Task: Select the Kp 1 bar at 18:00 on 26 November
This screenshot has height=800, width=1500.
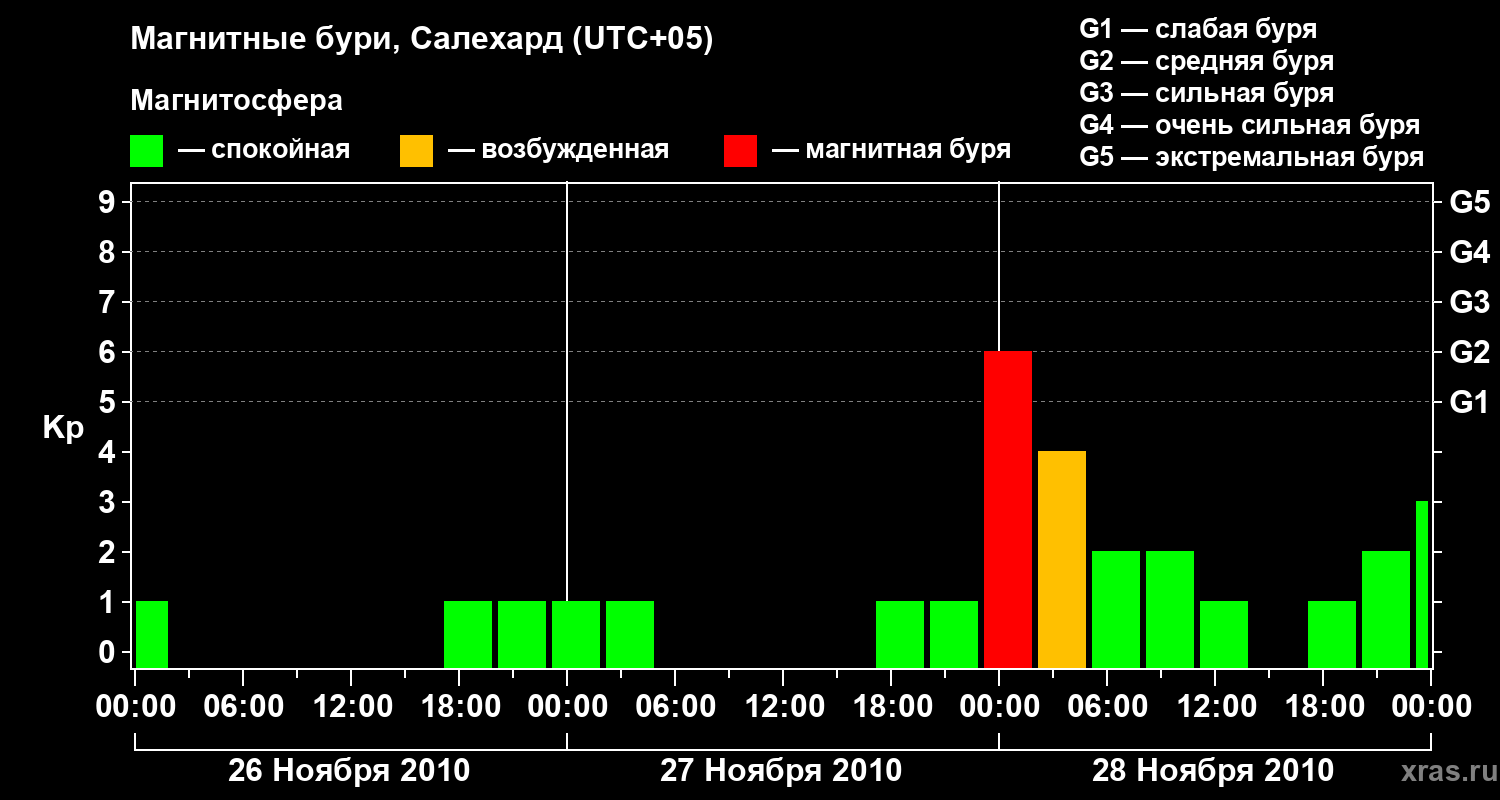Action: (468, 635)
